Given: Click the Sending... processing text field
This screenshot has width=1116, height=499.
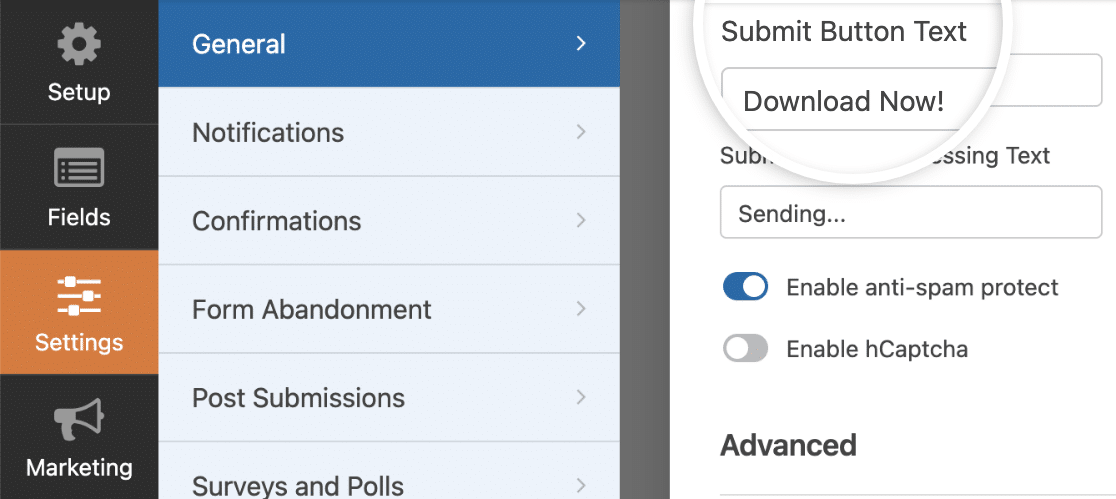Looking at the screenshot, I should (x=911, y=212).
